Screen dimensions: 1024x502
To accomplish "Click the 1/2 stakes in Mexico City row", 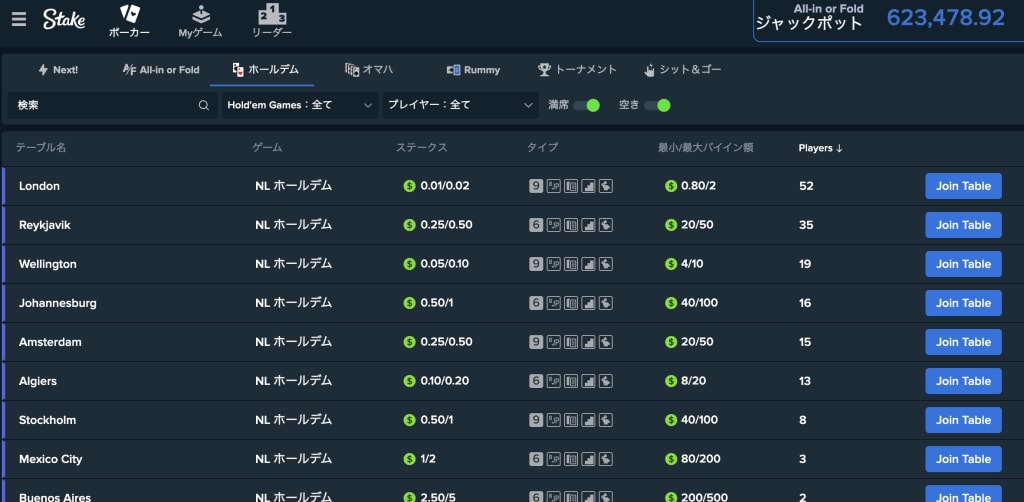I will pyautogui.click(x=428, y=460).
